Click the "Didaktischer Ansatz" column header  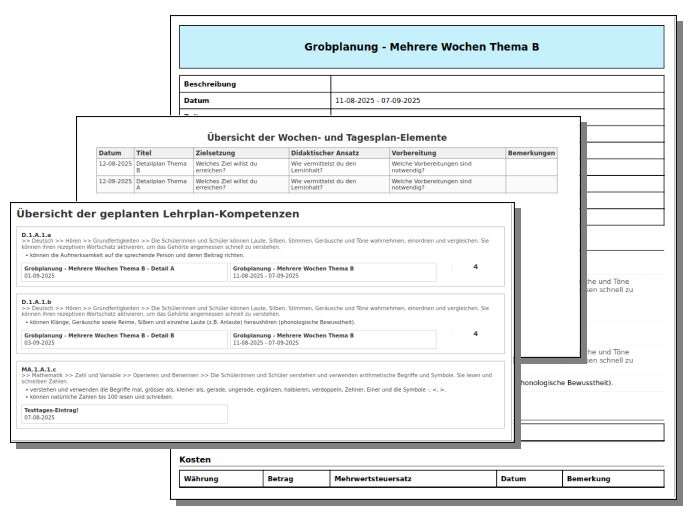click(339, 153)
